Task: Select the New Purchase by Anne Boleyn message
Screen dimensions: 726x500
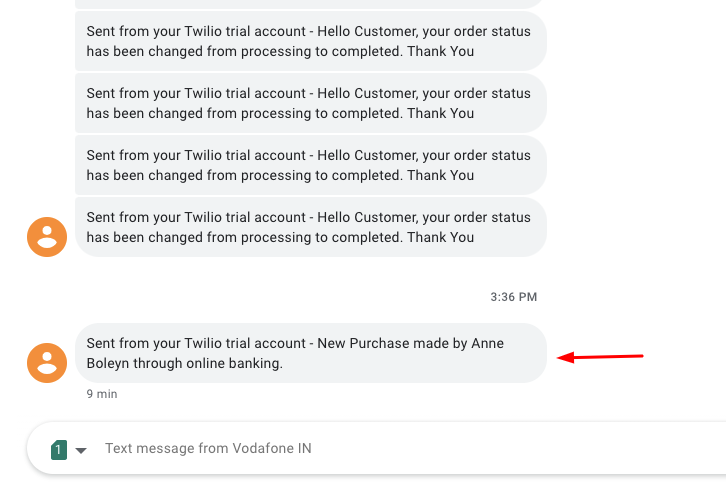Action: [x=311, y=353]
